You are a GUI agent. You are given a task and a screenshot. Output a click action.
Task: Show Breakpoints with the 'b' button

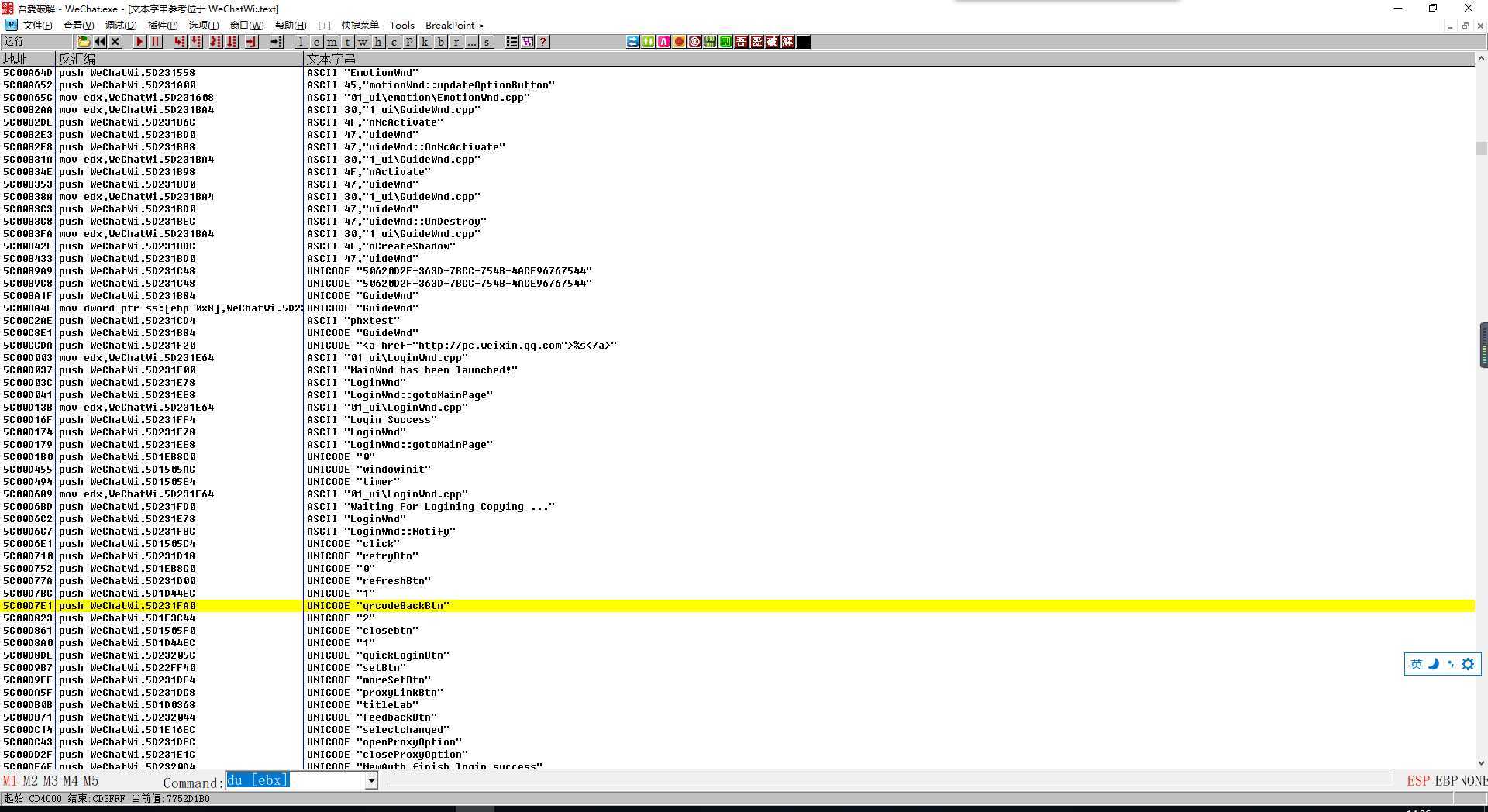pos(440,42)
